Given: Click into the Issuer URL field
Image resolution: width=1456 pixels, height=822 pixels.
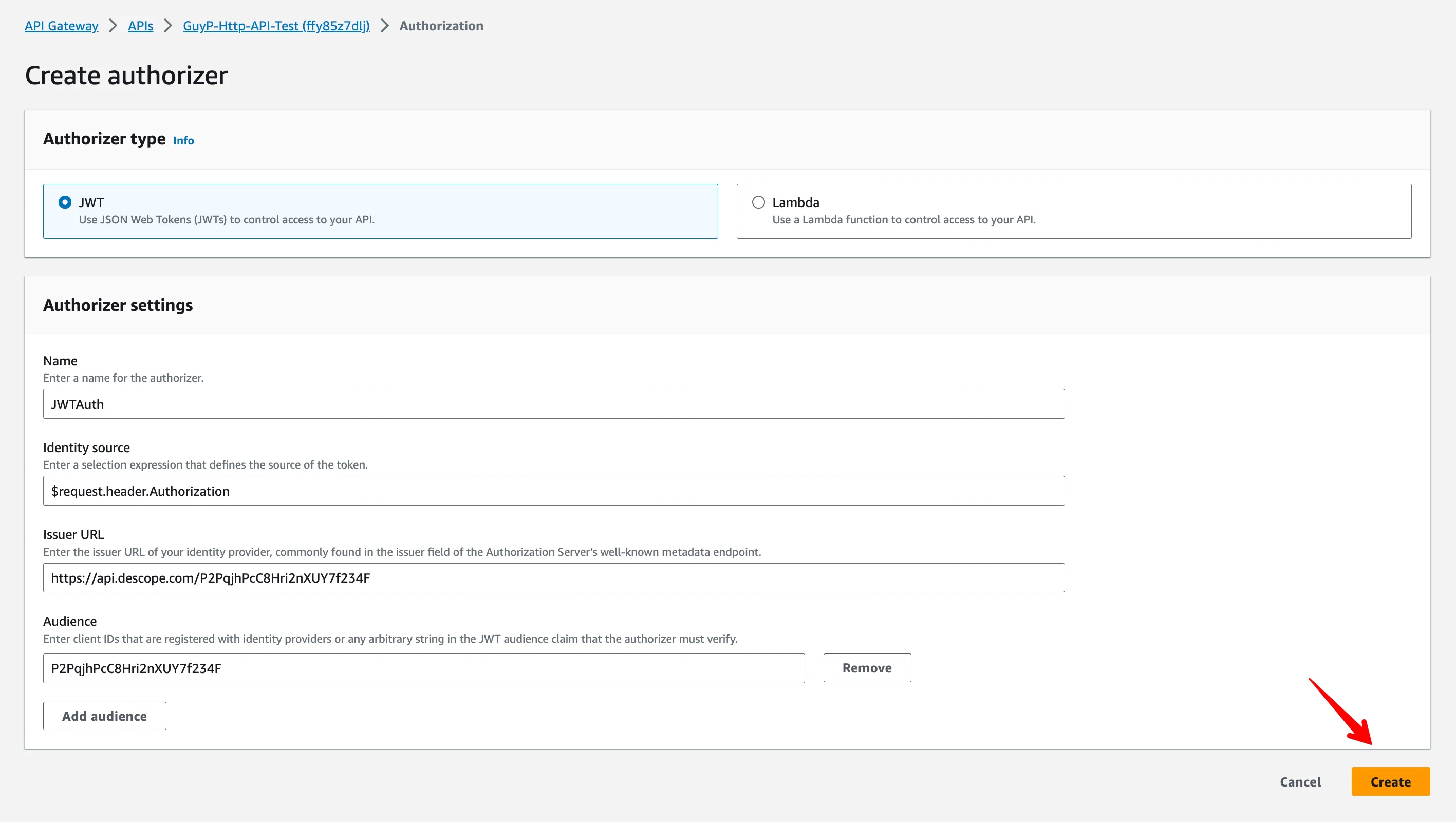Looking at the screenshot, I should (553, 578).
